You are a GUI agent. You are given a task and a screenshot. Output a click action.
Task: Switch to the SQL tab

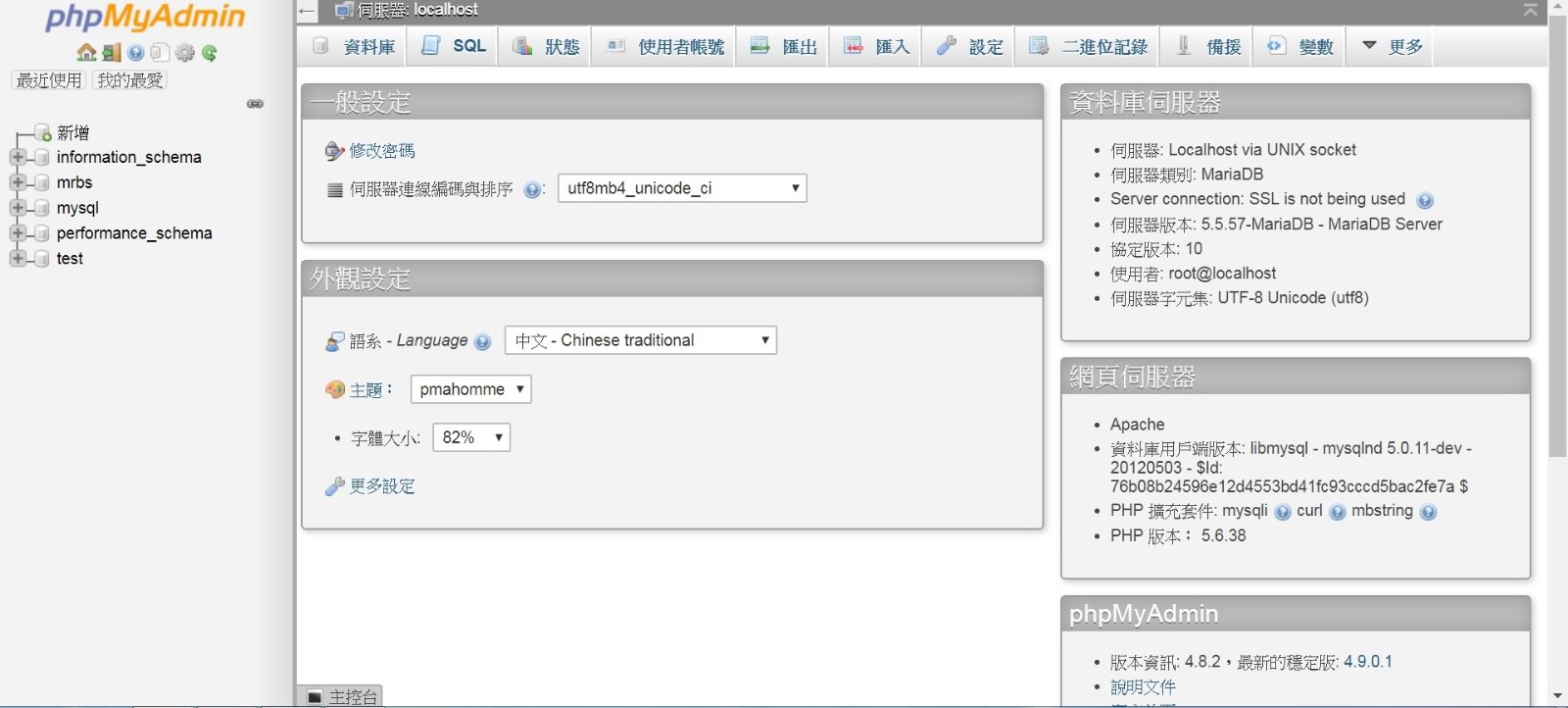(x=455, y=46)
